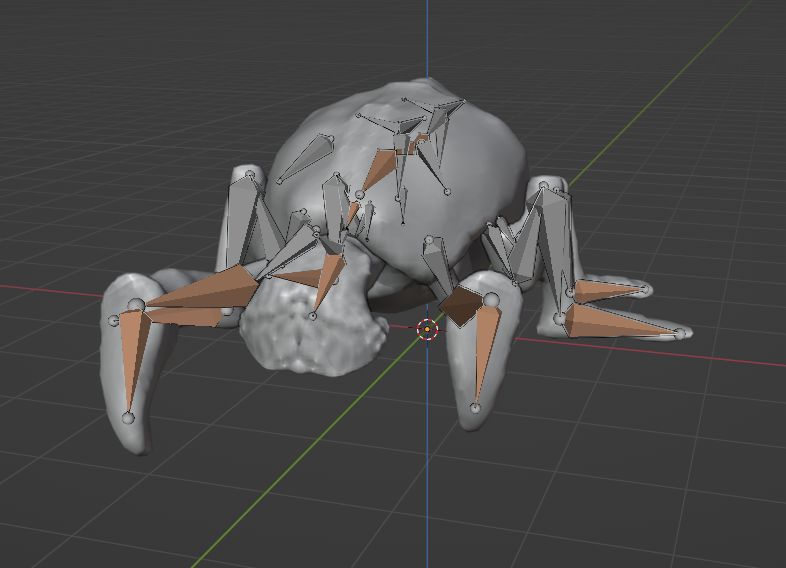Select the orange bone pointing down onto the head
The width and height of the screenshot is (786, 568).
pyautogui.click(x=328, y=282)
